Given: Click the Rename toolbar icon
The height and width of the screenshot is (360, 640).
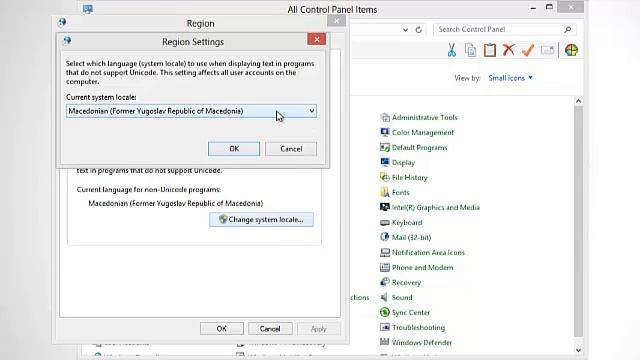Looking at the screenshot, I should point(547,50).
